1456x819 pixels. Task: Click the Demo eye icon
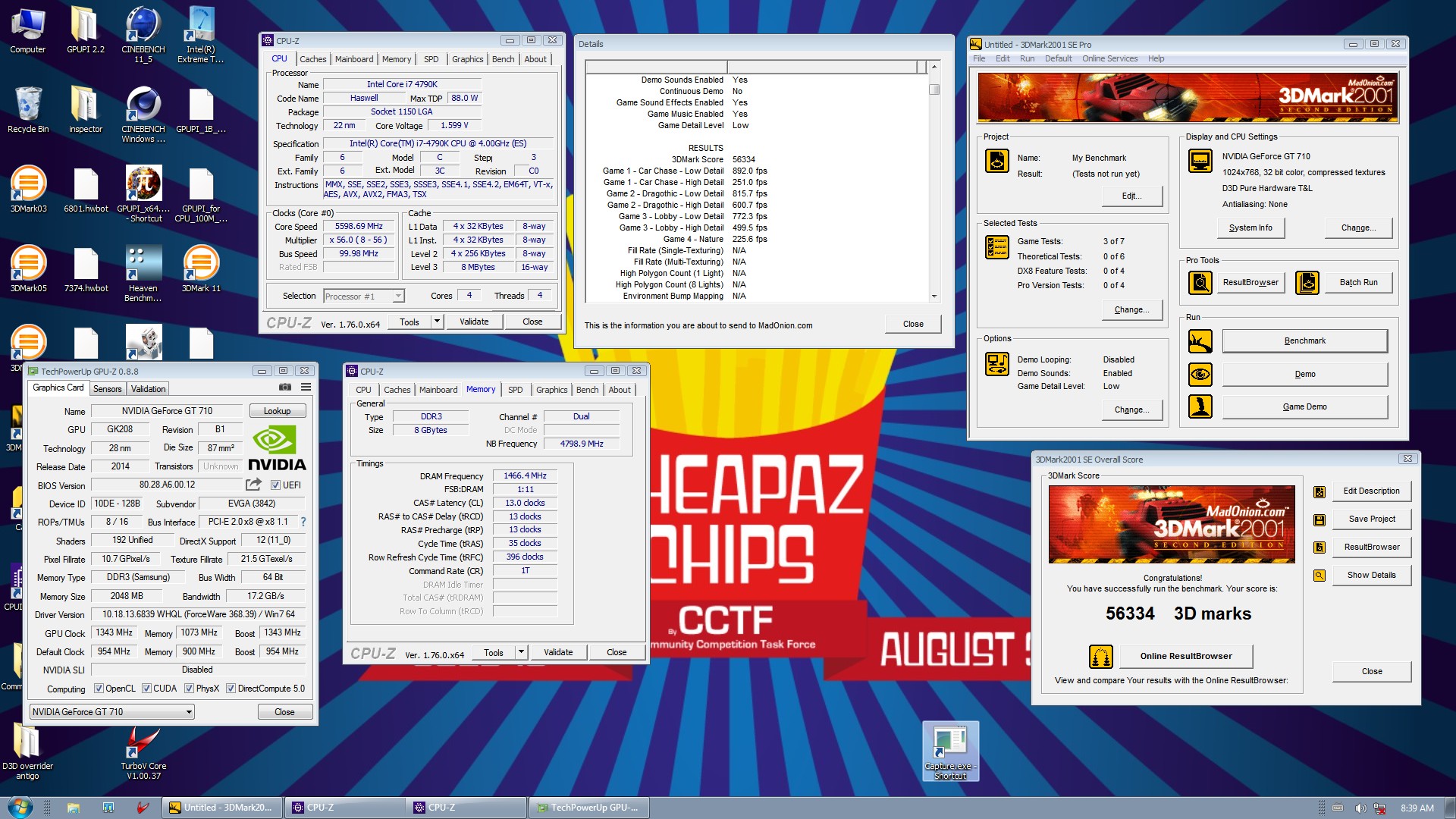click(1200, 374)
